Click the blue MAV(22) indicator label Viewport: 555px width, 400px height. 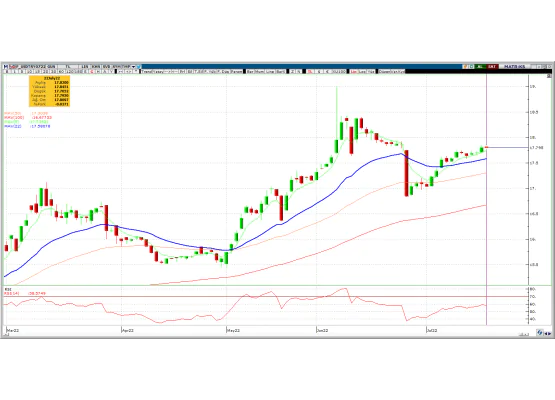coord(13,126)
